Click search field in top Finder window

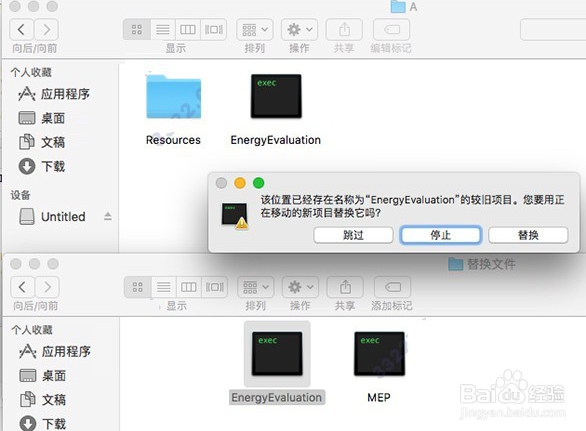tap(553, 30)
